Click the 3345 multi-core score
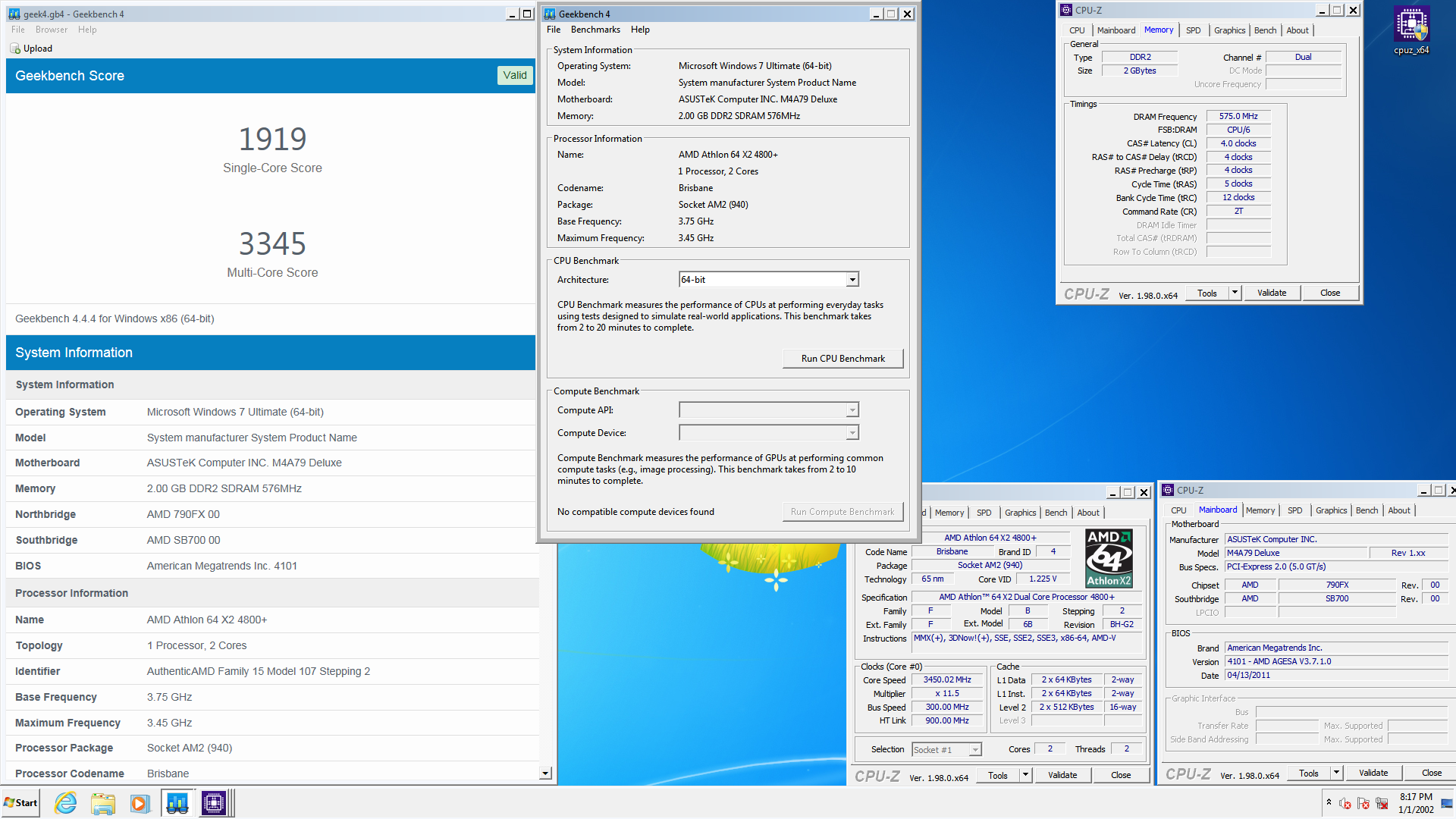The image size is (1456, 819). [272, 243]
